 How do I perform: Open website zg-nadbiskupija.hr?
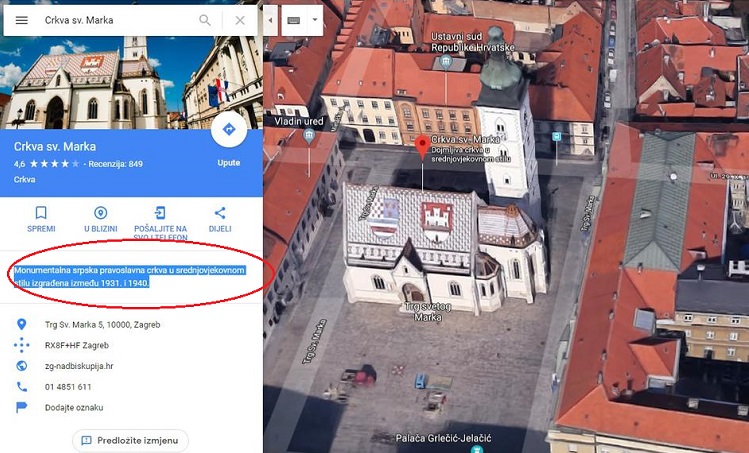[79, 366]
